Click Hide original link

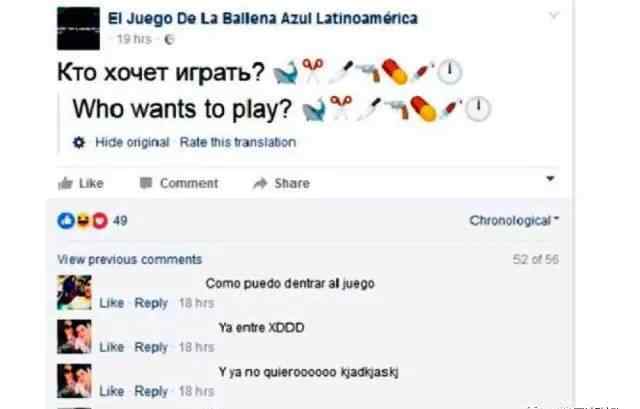(132, 142)
